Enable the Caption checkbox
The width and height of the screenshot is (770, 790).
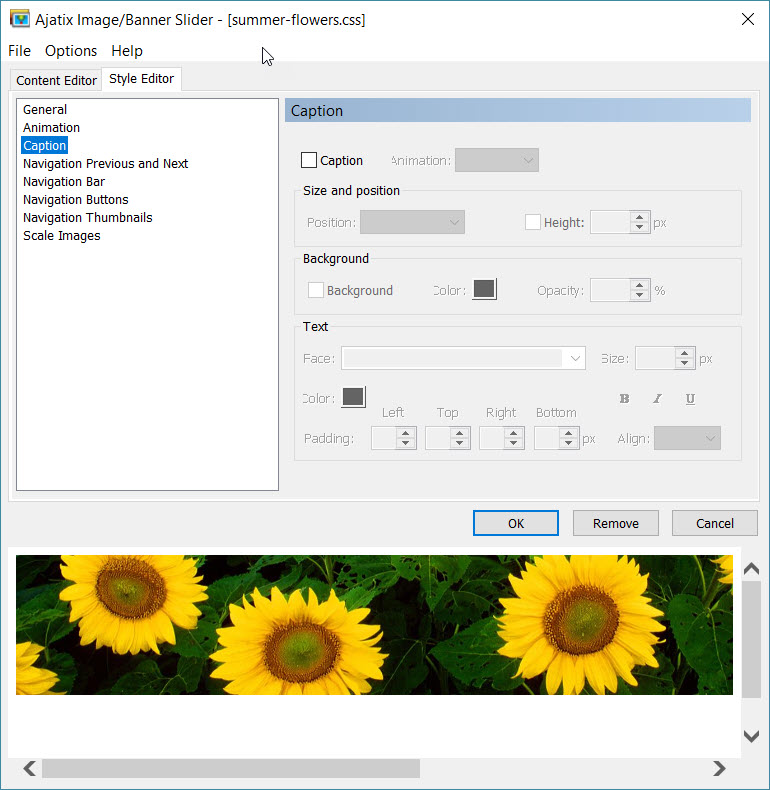309,160
